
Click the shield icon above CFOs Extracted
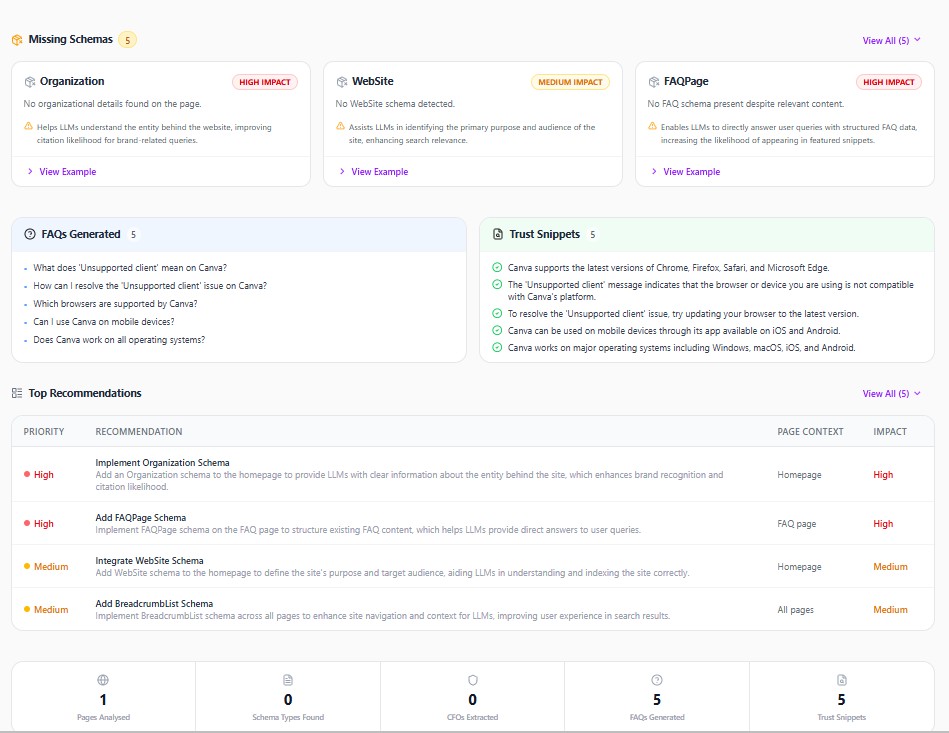coord(473,680)
